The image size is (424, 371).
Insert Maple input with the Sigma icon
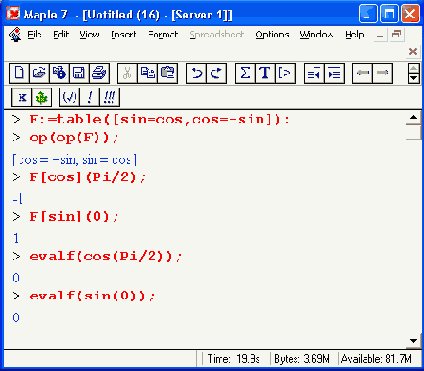tap(245, 73)
